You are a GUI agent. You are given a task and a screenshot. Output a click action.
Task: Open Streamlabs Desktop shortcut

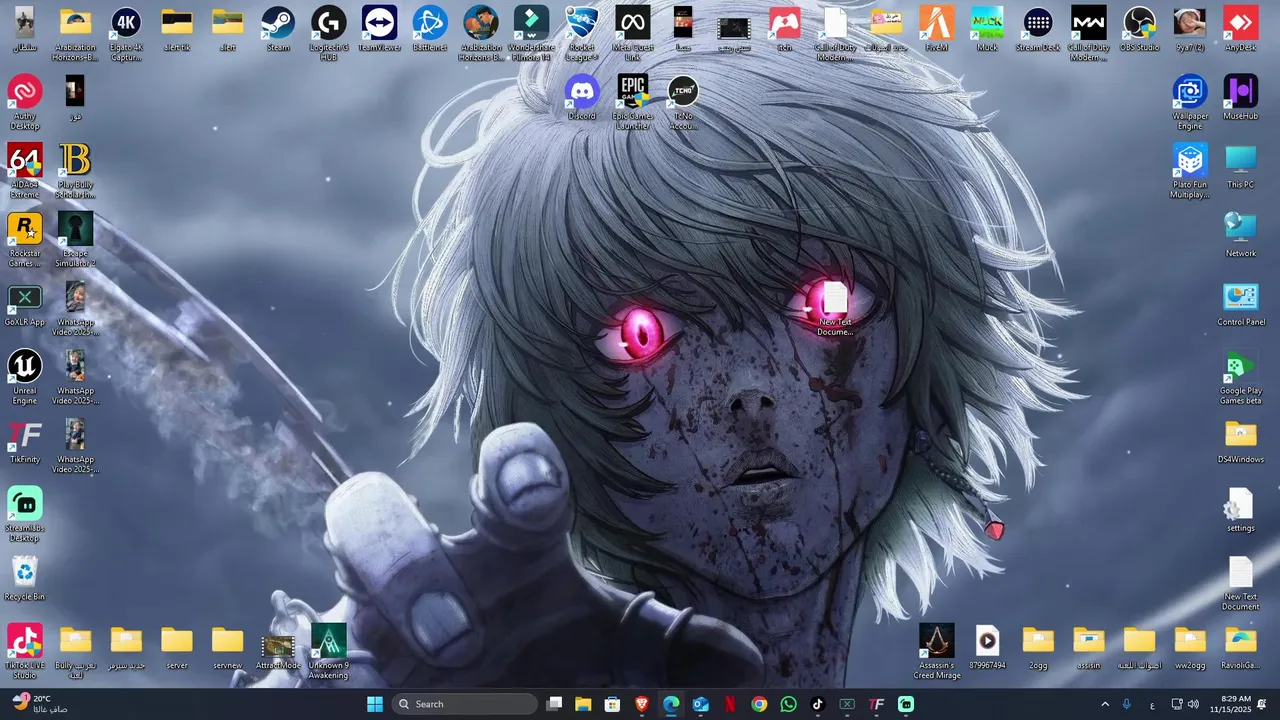[25, 515]
